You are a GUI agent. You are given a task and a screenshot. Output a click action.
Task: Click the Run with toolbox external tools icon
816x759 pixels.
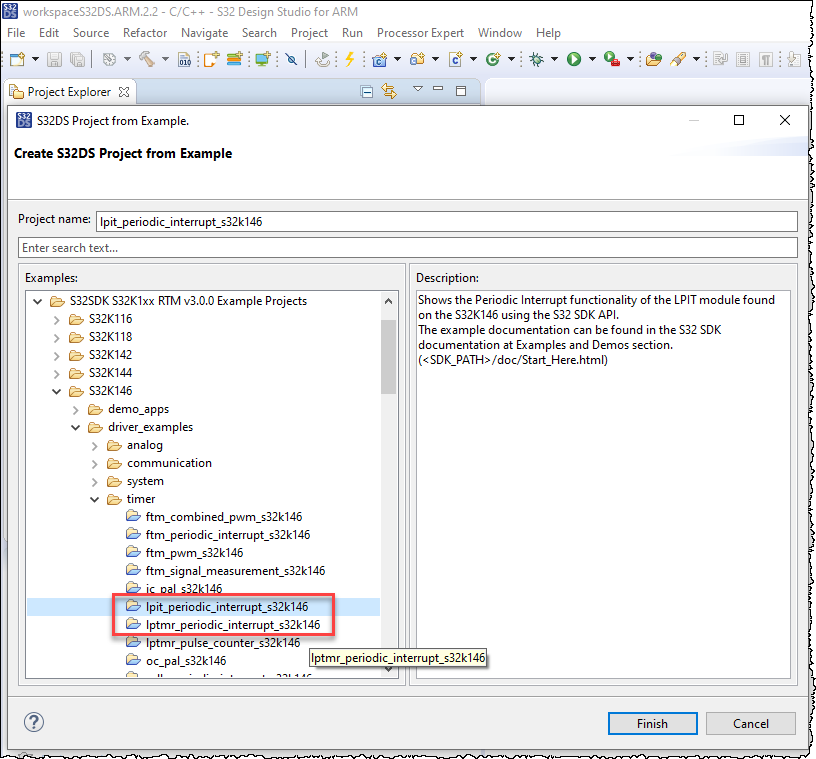pos(611,59)
